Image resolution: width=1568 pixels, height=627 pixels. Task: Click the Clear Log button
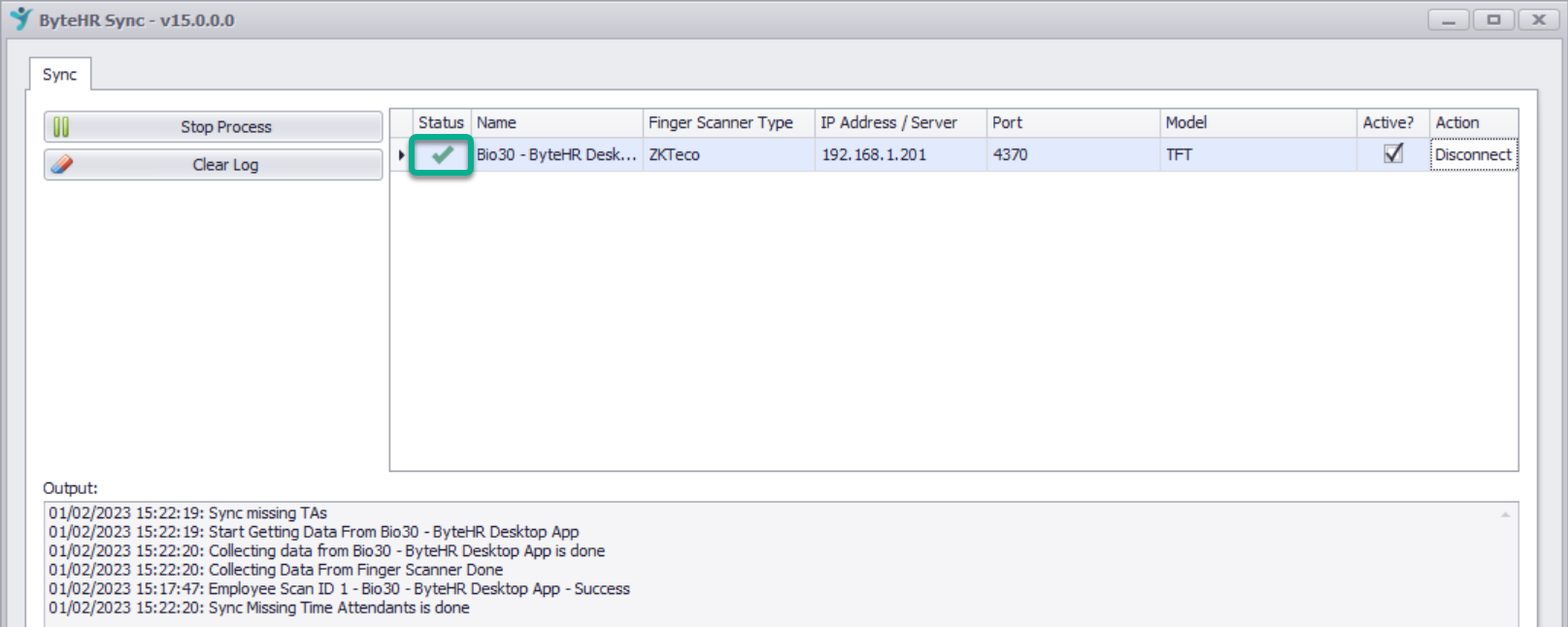(213, 165)
